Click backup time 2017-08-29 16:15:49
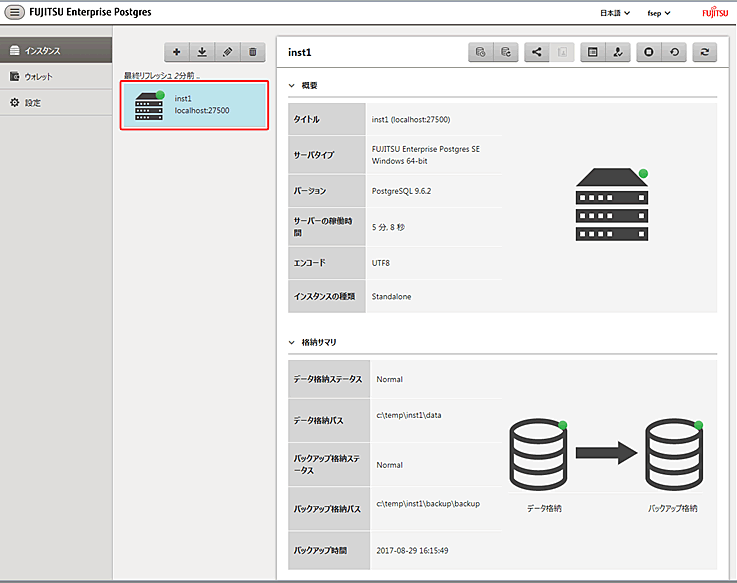Image resolution: width=737 pixels, height=583 pixels. 412,551
